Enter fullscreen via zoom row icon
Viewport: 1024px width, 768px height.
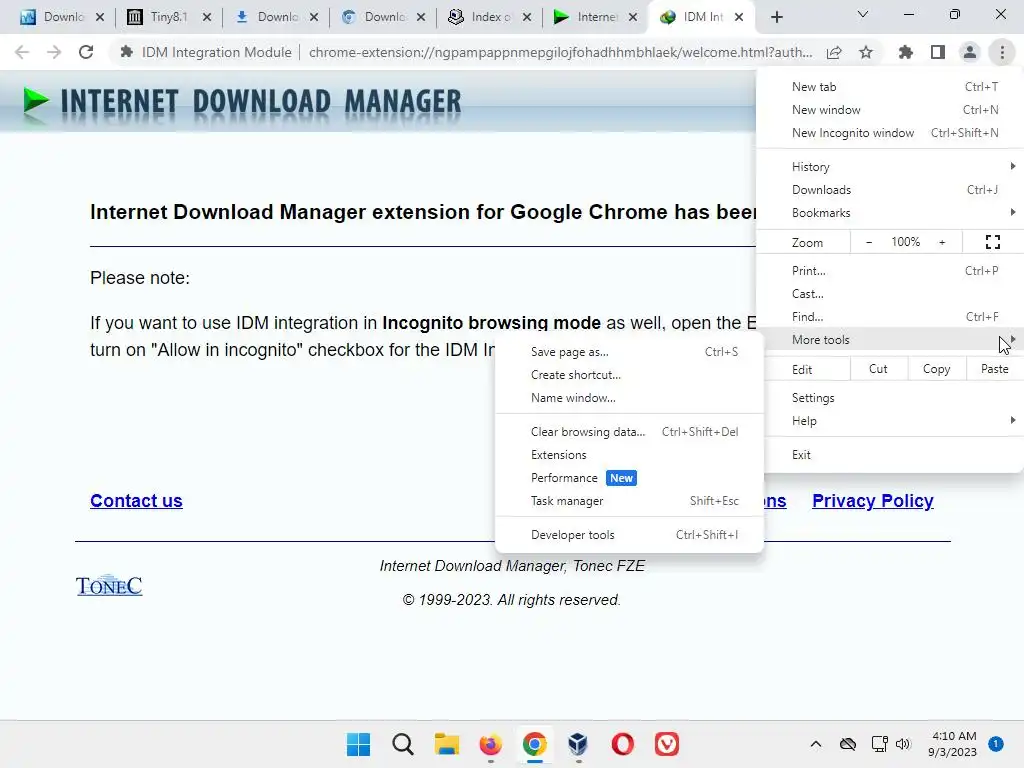[993, 242]
